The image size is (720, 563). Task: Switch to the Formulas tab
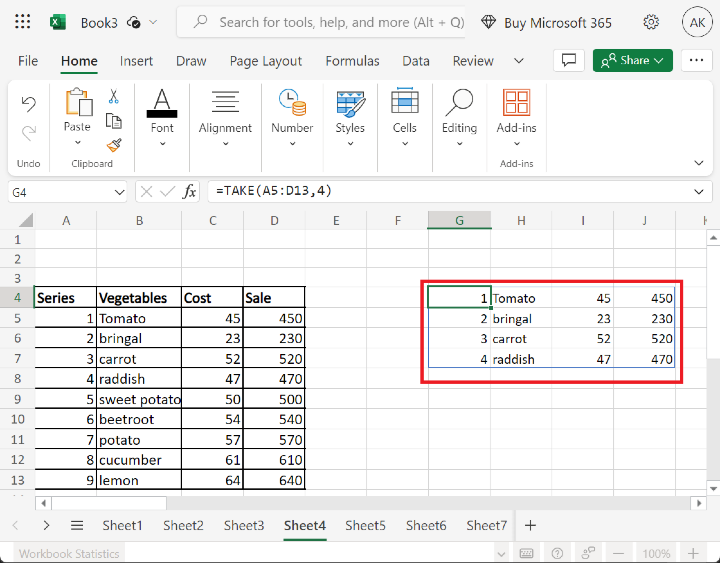coord(352,61)
